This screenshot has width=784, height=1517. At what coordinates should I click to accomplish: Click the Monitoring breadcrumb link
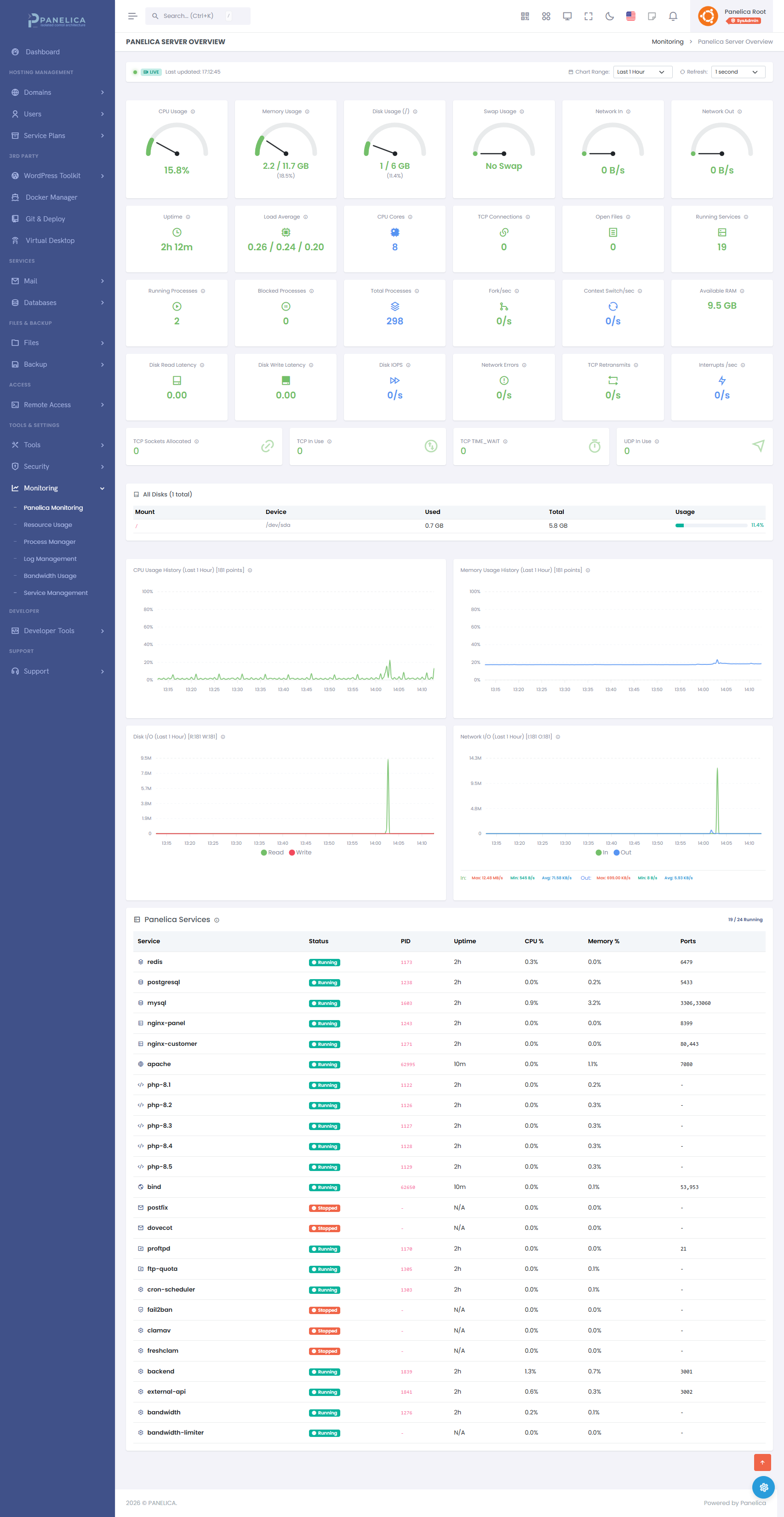click(667, 41)
